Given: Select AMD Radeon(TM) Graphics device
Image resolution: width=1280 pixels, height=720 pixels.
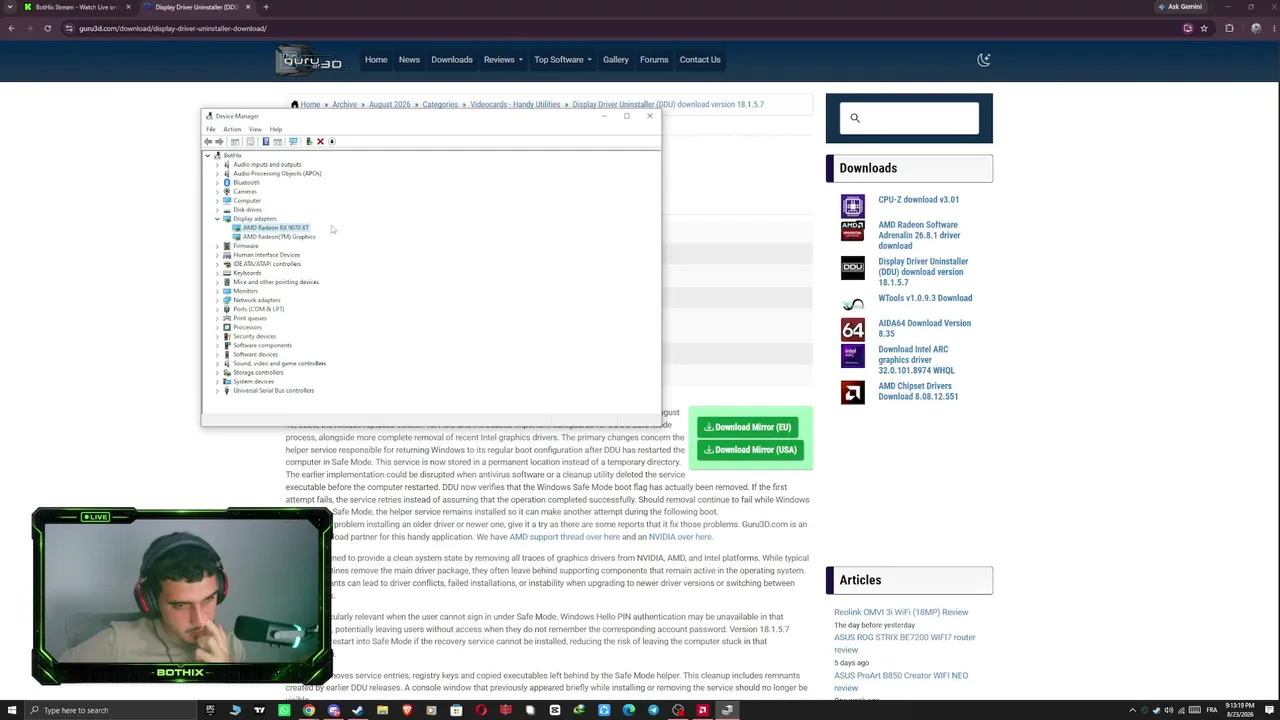Looking at the screenshot, I should pos(279,237).
